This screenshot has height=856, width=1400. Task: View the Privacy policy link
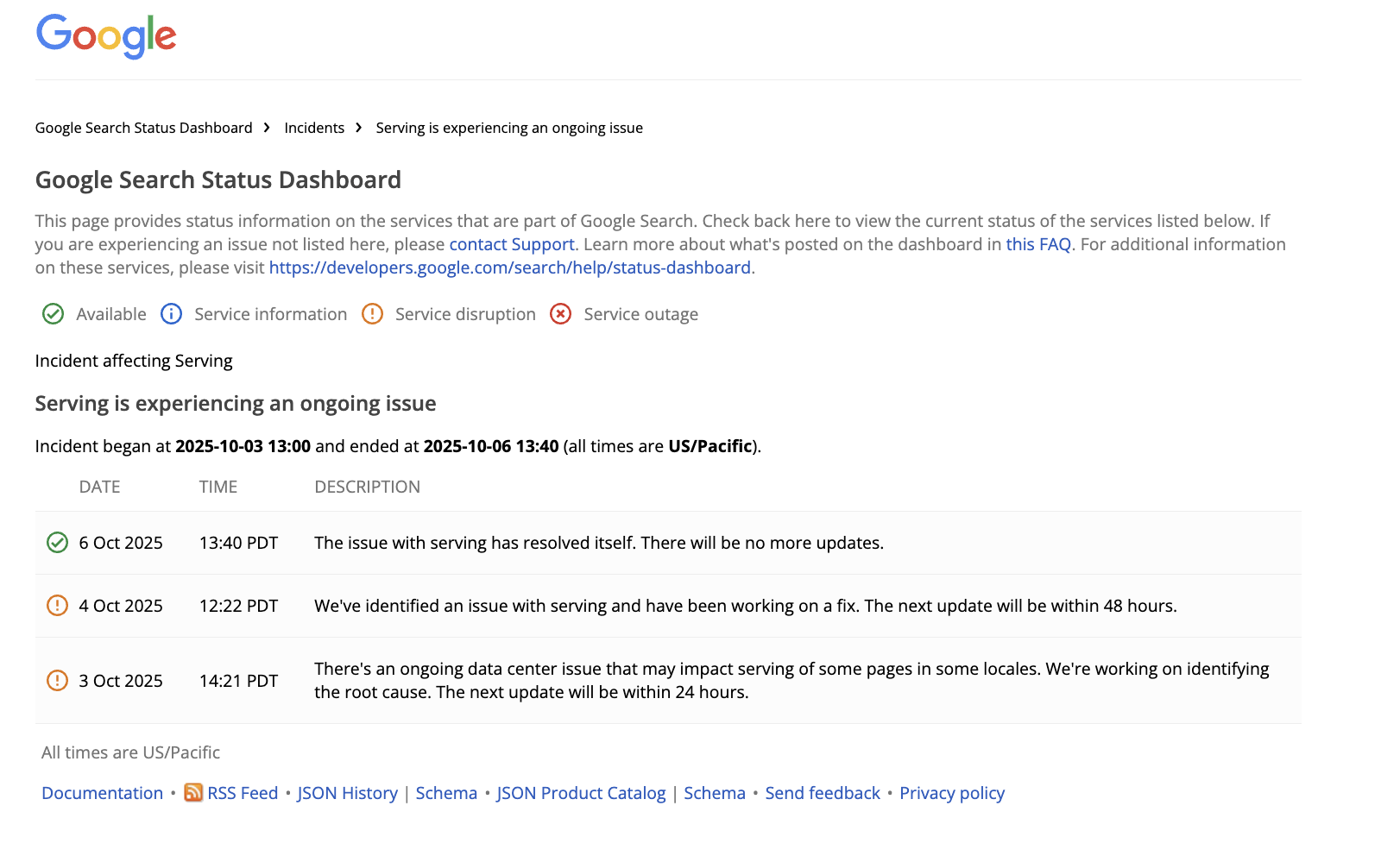pos(951,793)
